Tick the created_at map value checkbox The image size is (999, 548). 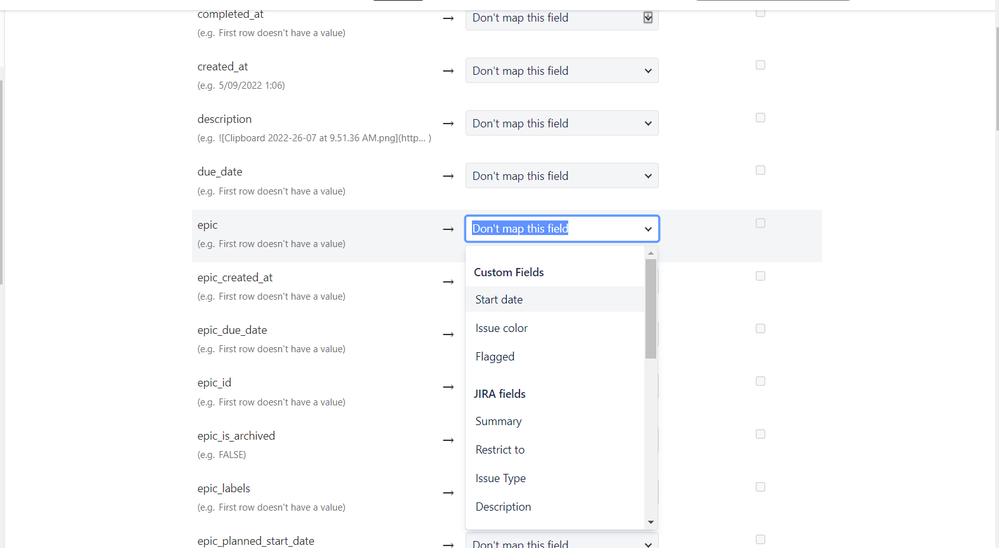[760, 65]
